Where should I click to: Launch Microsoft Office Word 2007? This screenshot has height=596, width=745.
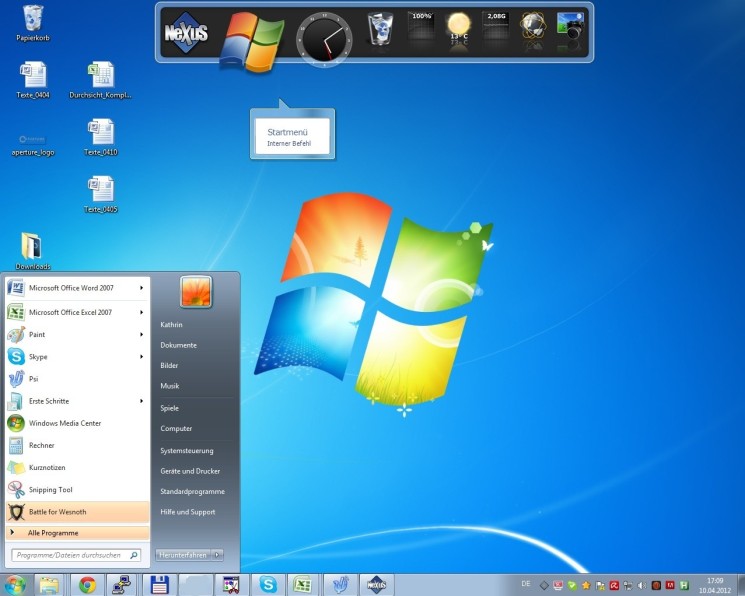[x=77, y=288]
